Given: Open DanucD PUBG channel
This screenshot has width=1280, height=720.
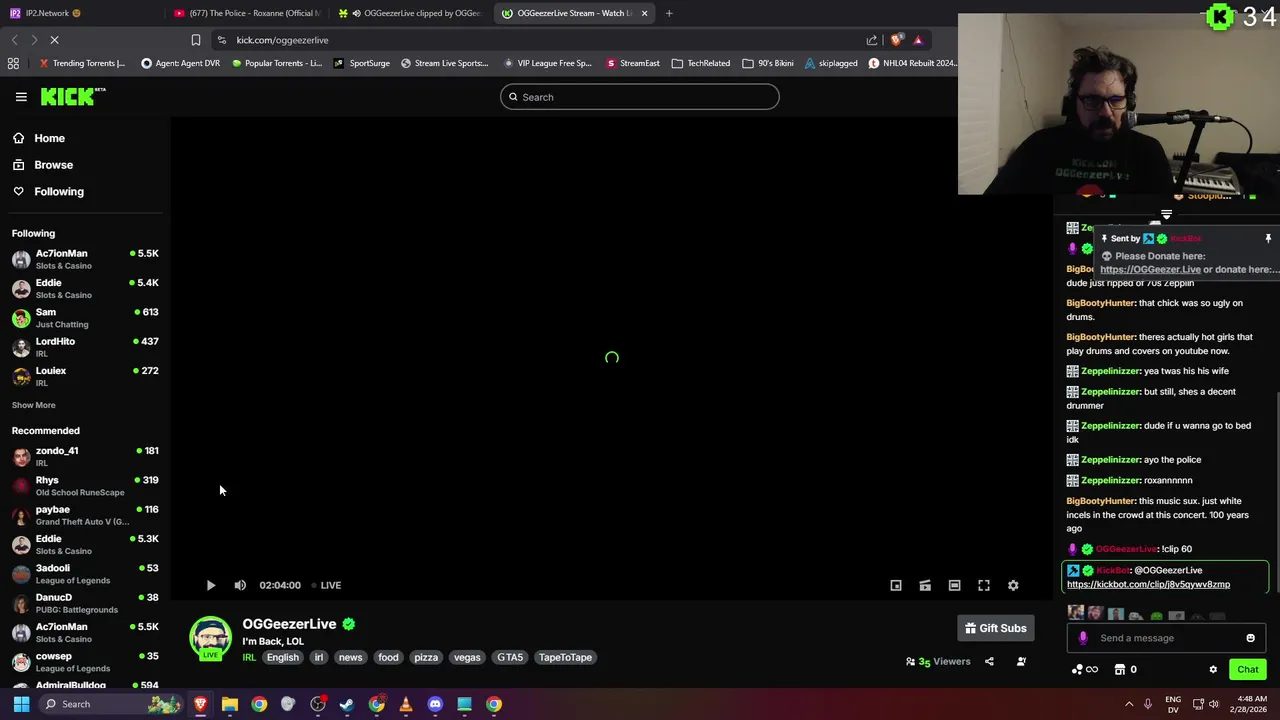Looking at the screenshot, I should click(x=85, y=603).
